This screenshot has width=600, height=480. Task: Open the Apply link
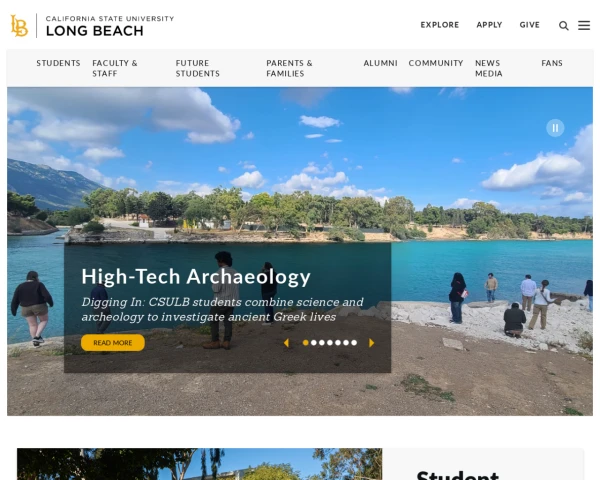[489, 25]
